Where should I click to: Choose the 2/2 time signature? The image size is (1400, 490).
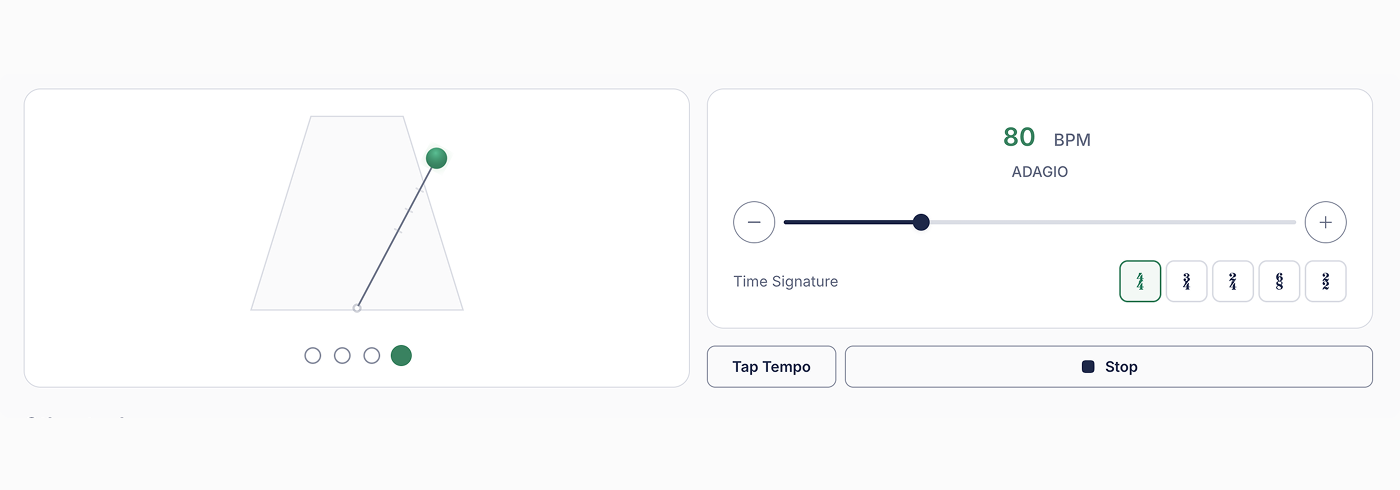tap(1325, 281)
